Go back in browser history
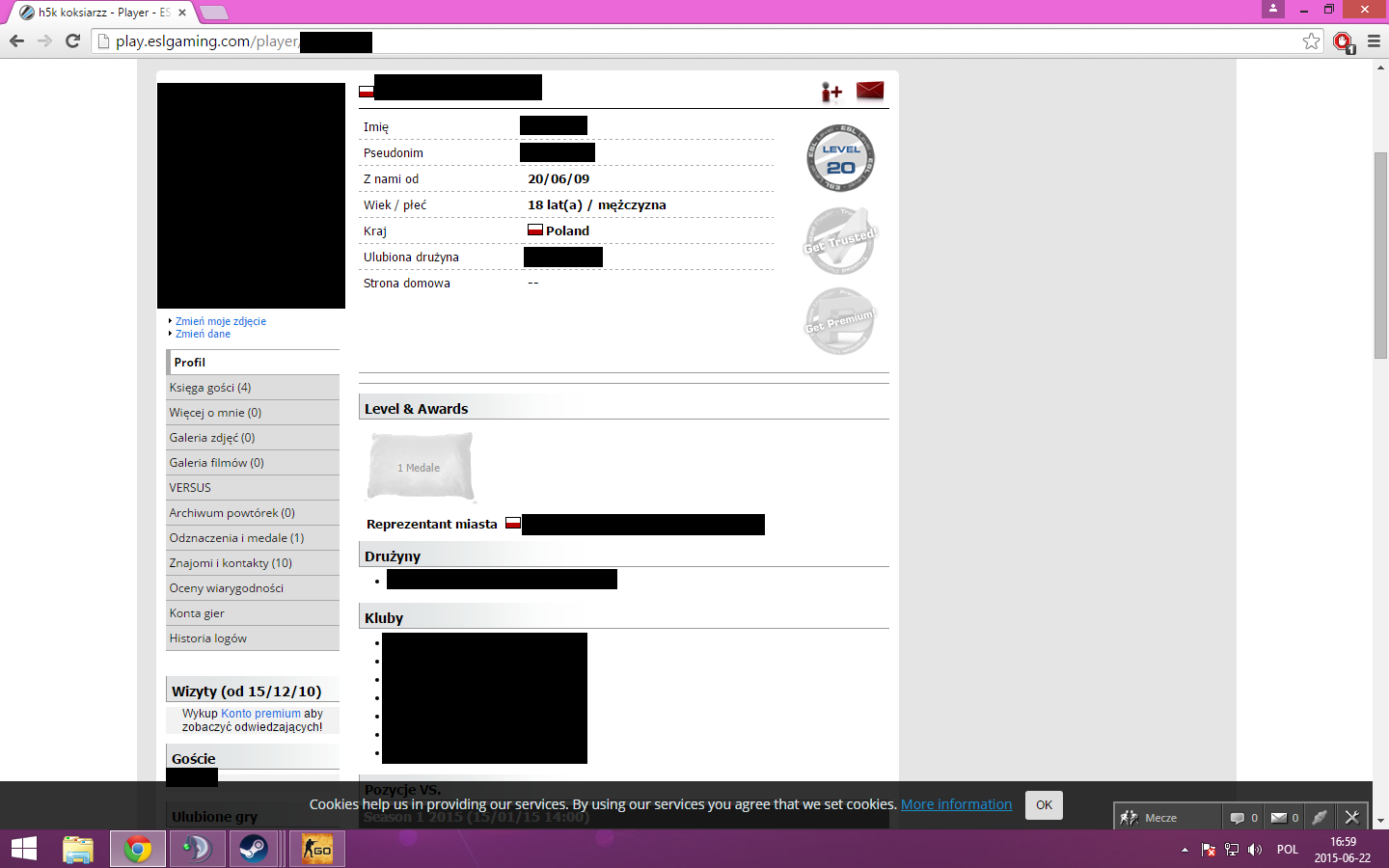 [16, 41]
